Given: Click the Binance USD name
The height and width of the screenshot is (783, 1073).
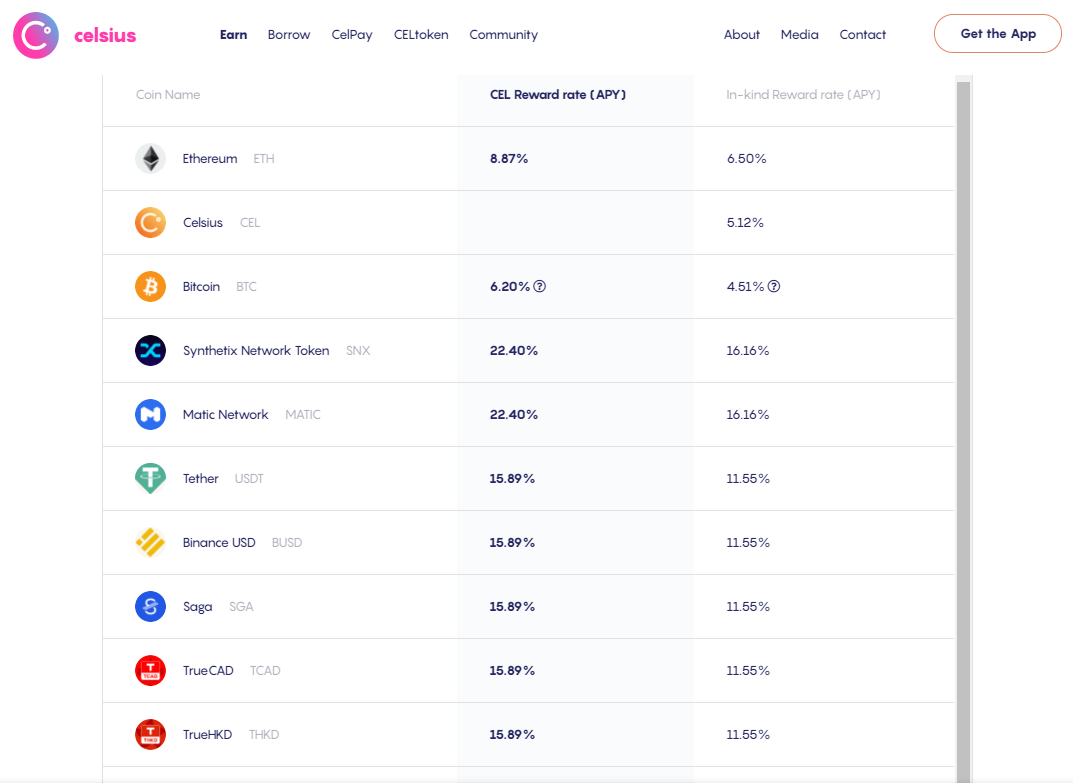Looking at the screenshot, I should (219, 543).
